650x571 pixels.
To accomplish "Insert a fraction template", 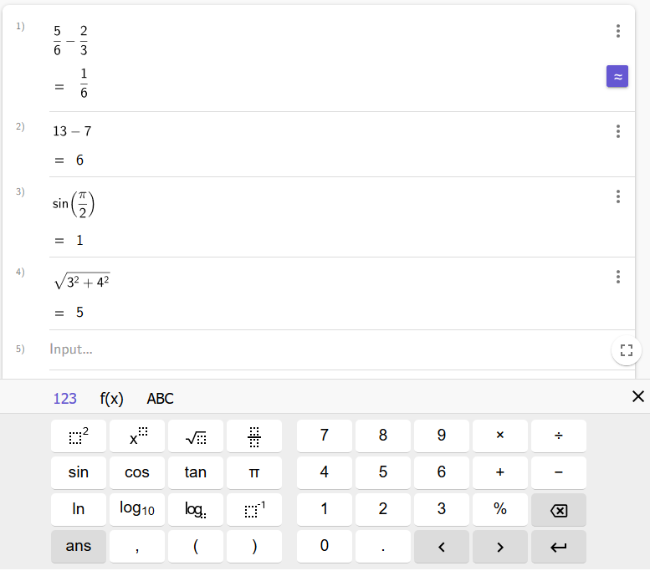I will click(x=254, y=436).
